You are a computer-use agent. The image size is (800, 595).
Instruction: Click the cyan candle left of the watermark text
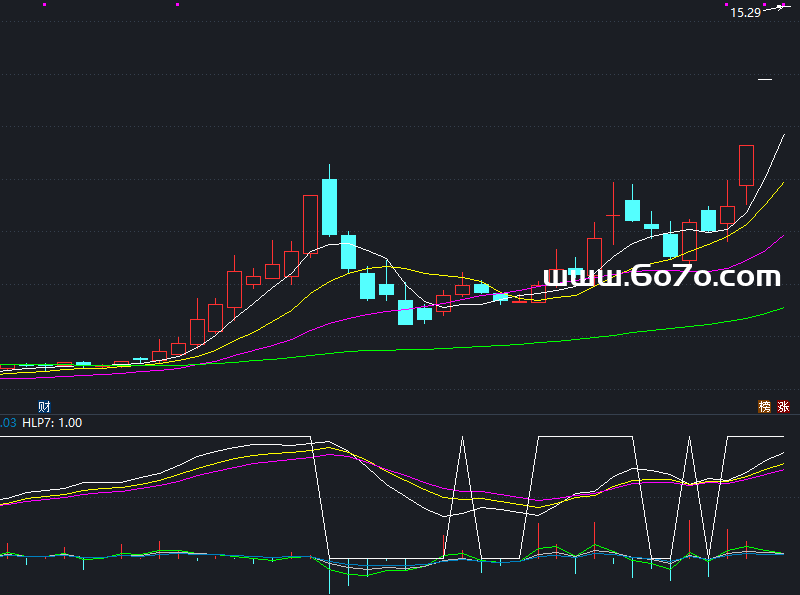[x=500, y=297]
